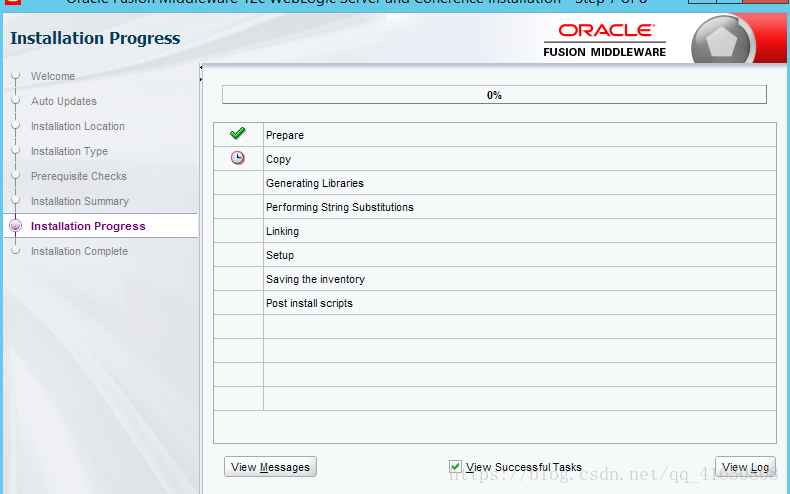Click the Copy task row text
This screenshot has width=790, height=494.
tap(279, 159)
